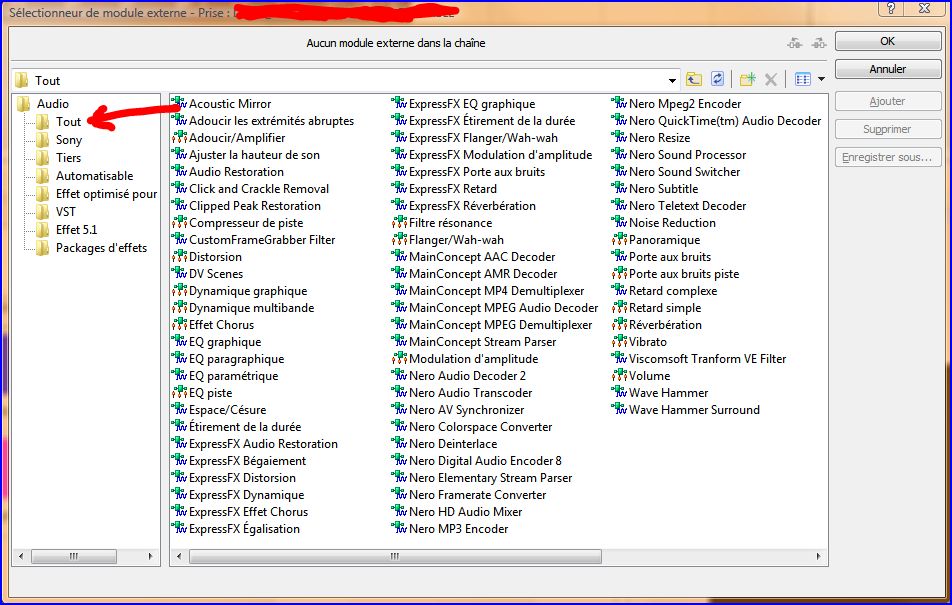Select Étirement de la durée plug-in
The height and width of the screenshot is (605, 952).
click(245, 426)
